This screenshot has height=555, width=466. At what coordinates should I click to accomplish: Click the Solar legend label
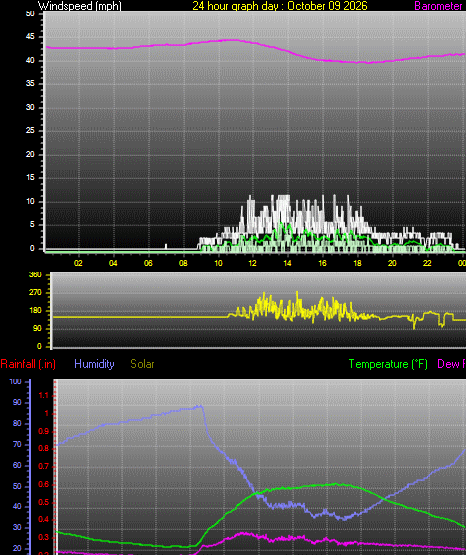142,364
